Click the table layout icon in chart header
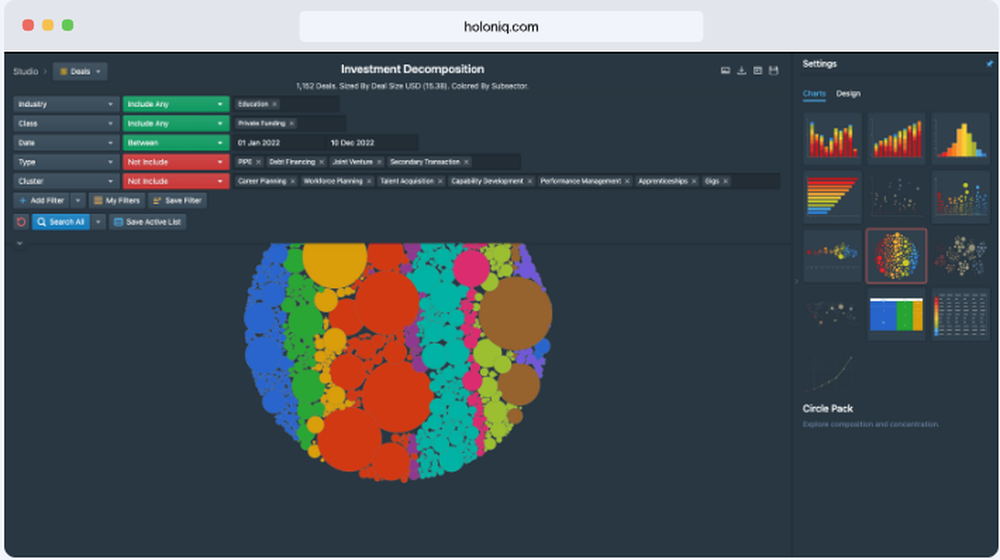This screenshot has width=1000, height=560. pos(757,70)
